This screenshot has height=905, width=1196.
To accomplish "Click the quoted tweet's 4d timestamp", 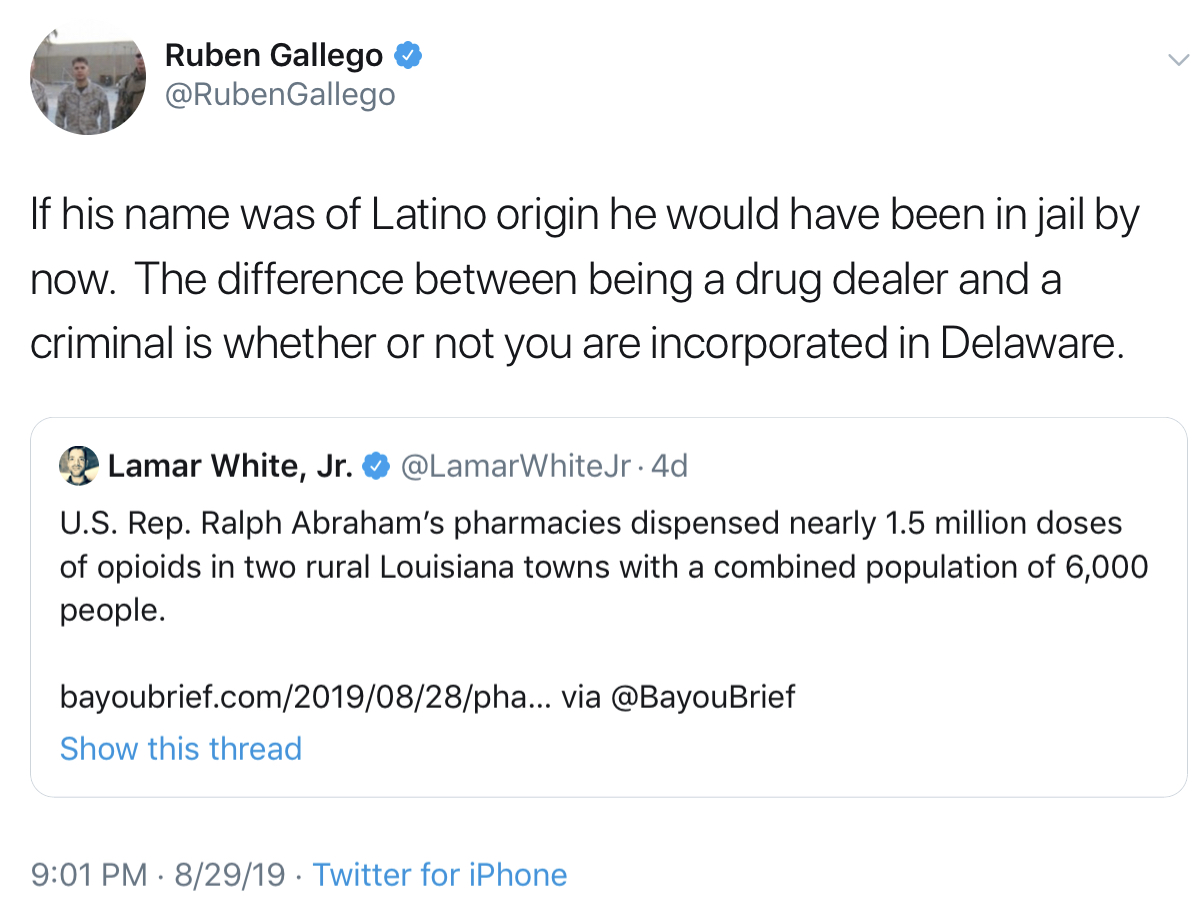I will click(670, 465).
